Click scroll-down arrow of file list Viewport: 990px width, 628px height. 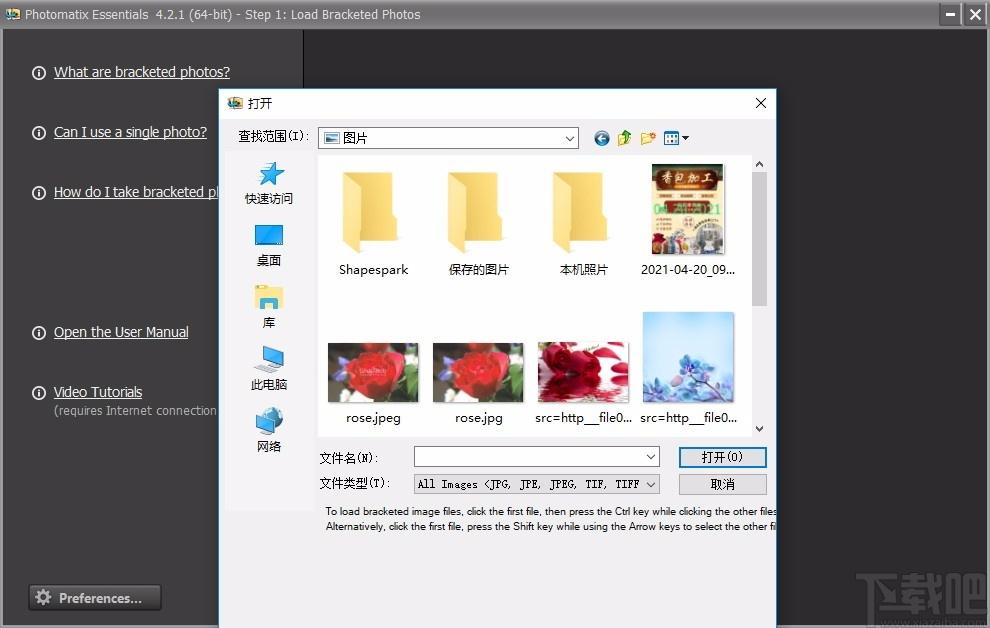click(760, 429)
